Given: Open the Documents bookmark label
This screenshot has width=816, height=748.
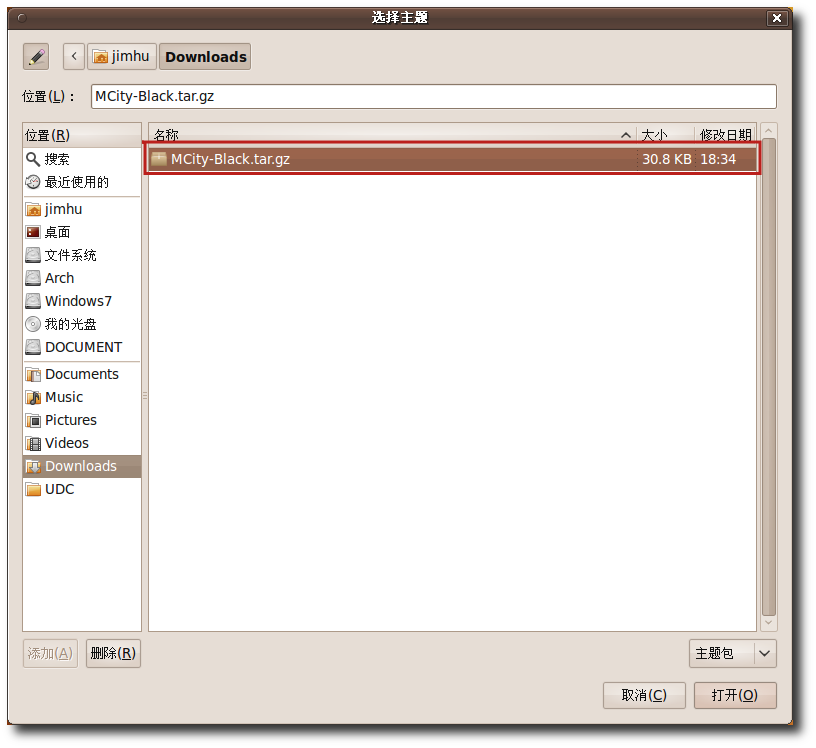Looking at the screenshot, I should click(x=82, y=374).
